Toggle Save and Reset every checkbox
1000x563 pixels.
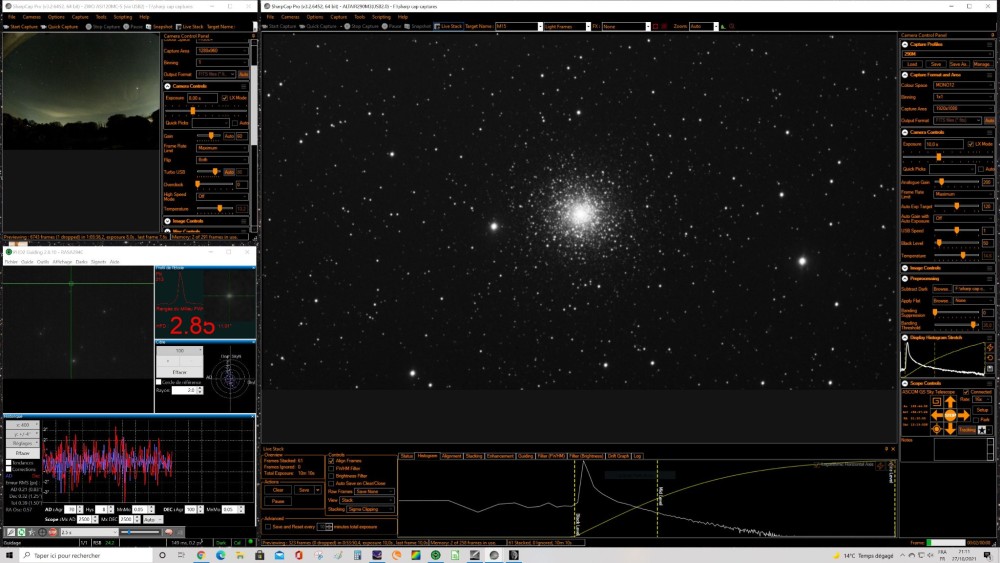tap(268, 527)
